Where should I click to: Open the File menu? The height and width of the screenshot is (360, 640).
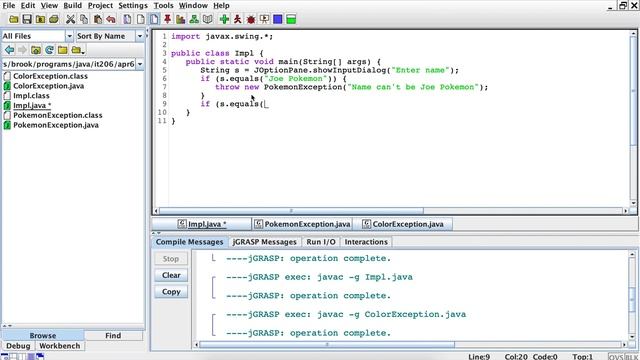(x=9, y=5)
